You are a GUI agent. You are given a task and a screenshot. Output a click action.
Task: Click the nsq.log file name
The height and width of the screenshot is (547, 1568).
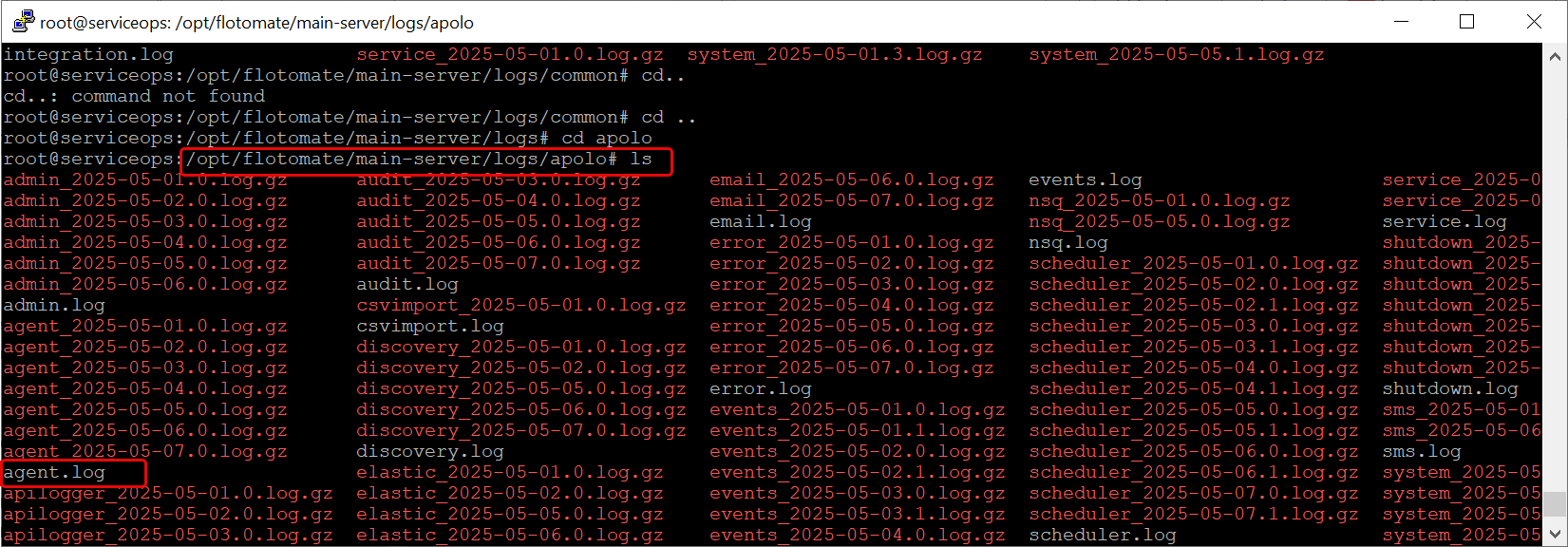(1068, 242)
